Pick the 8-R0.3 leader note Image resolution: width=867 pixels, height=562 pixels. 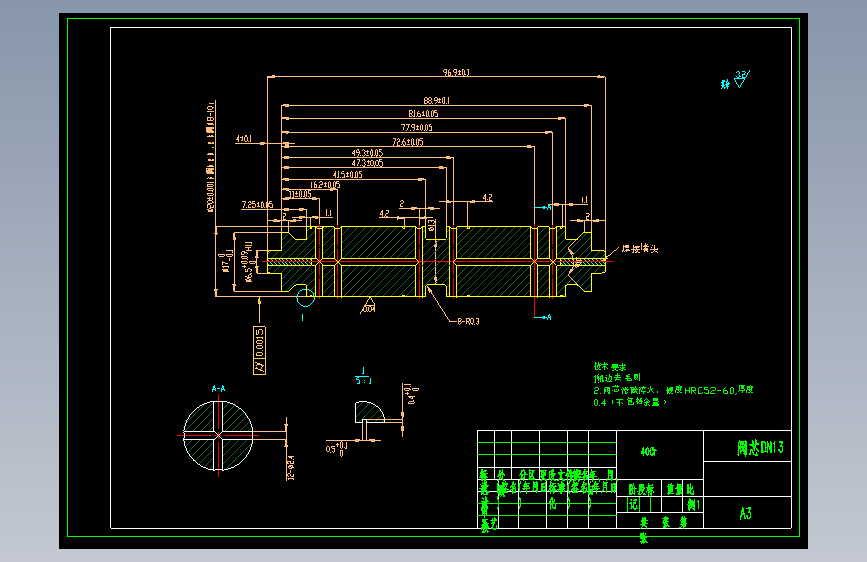pyautogui.click(x=468, y=321)
